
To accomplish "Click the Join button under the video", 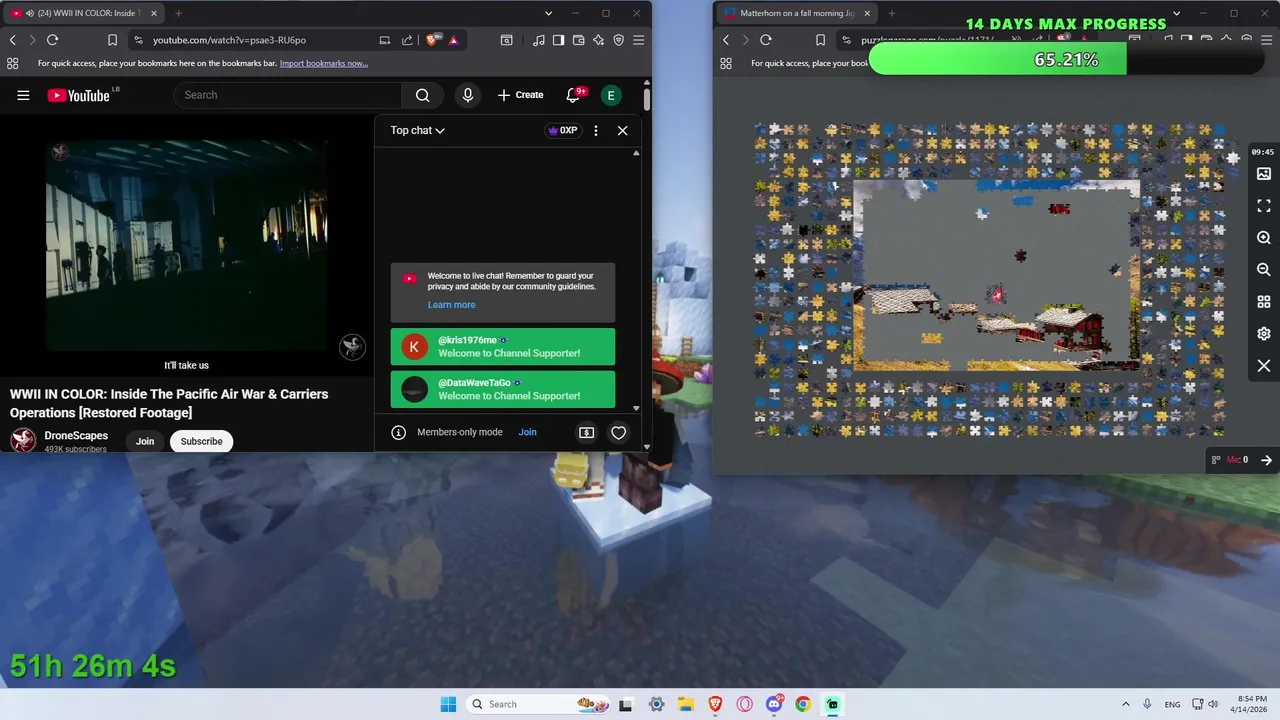I will point(145,441).
